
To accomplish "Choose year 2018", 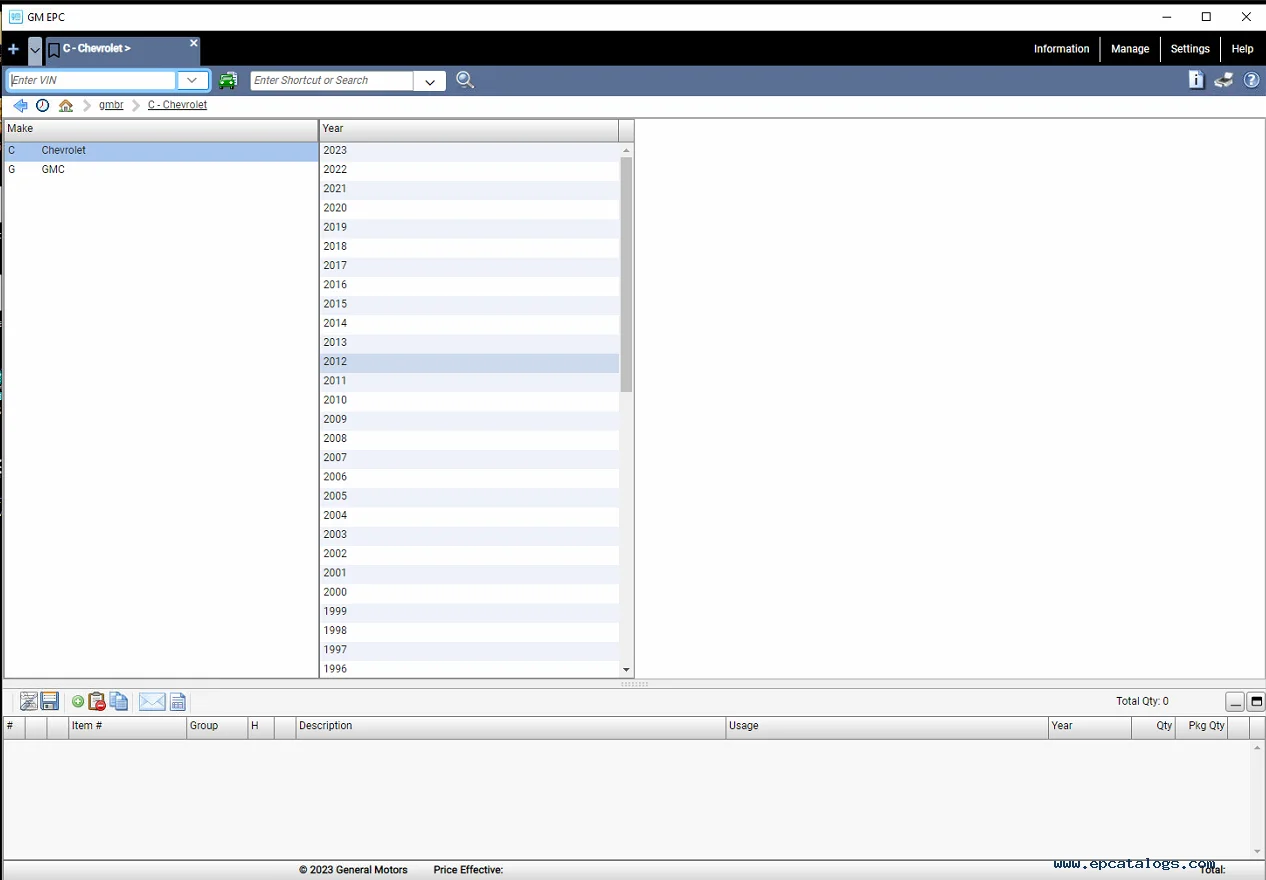I will 469,247.
